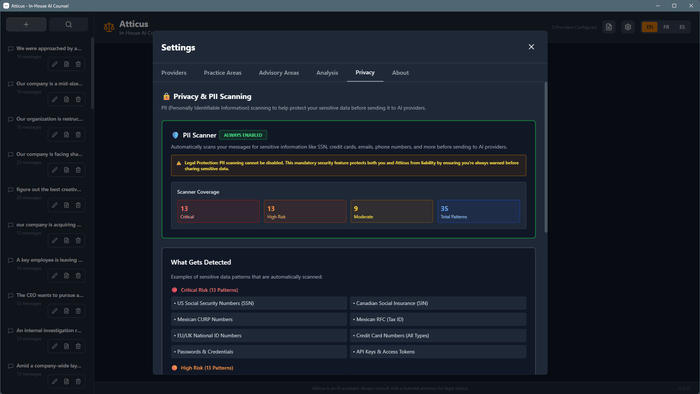The image size is (700, 394).
Task: Open 'An internal investigation r...' conversation
Action: coord(49,331)
